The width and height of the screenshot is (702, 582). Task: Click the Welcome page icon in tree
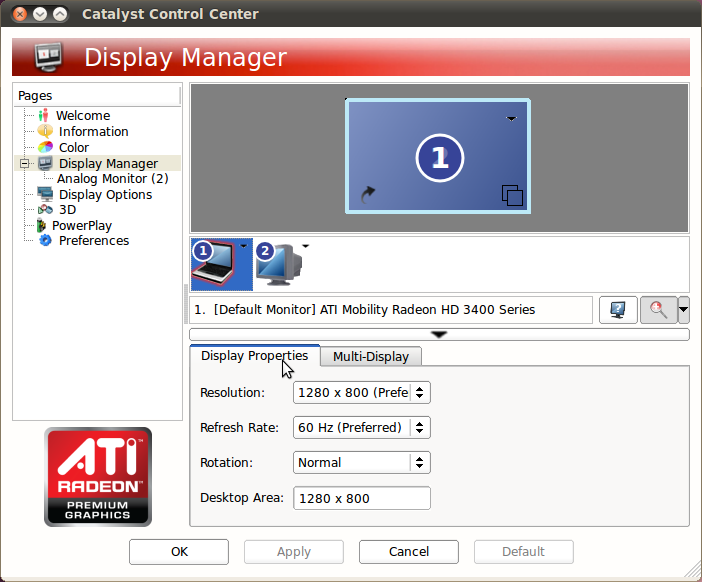pos(43,116)
